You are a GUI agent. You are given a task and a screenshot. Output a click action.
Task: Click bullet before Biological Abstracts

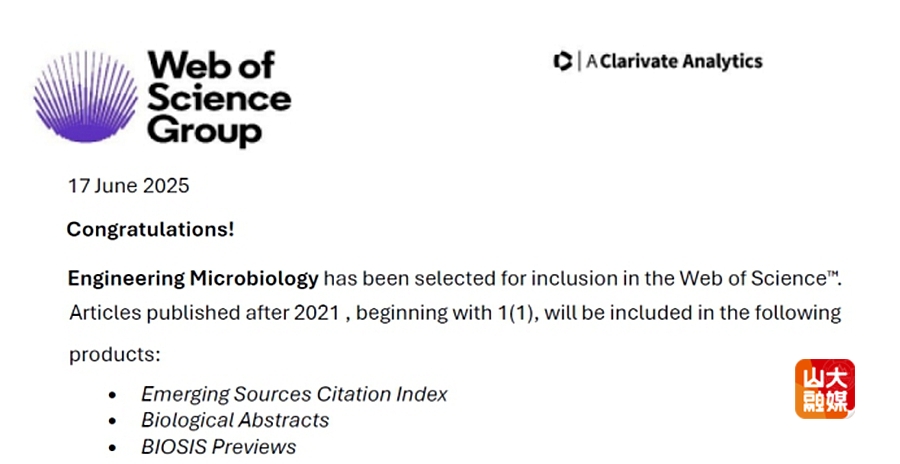click(x=112, y=422)
